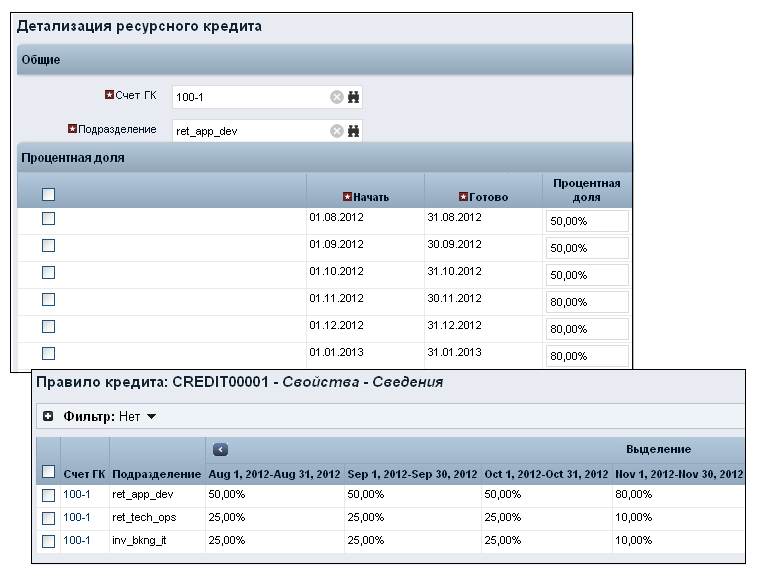Clear the Счет ГК field value
The height and width of the screenshot is (582, 763).
click(337, 97)
